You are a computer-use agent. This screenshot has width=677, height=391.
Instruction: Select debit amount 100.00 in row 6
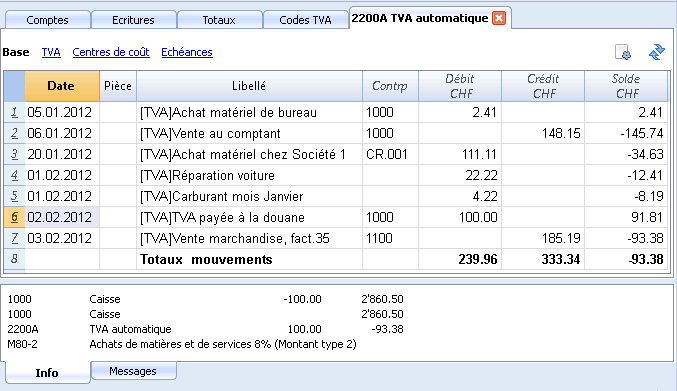(x=460, y=217)
